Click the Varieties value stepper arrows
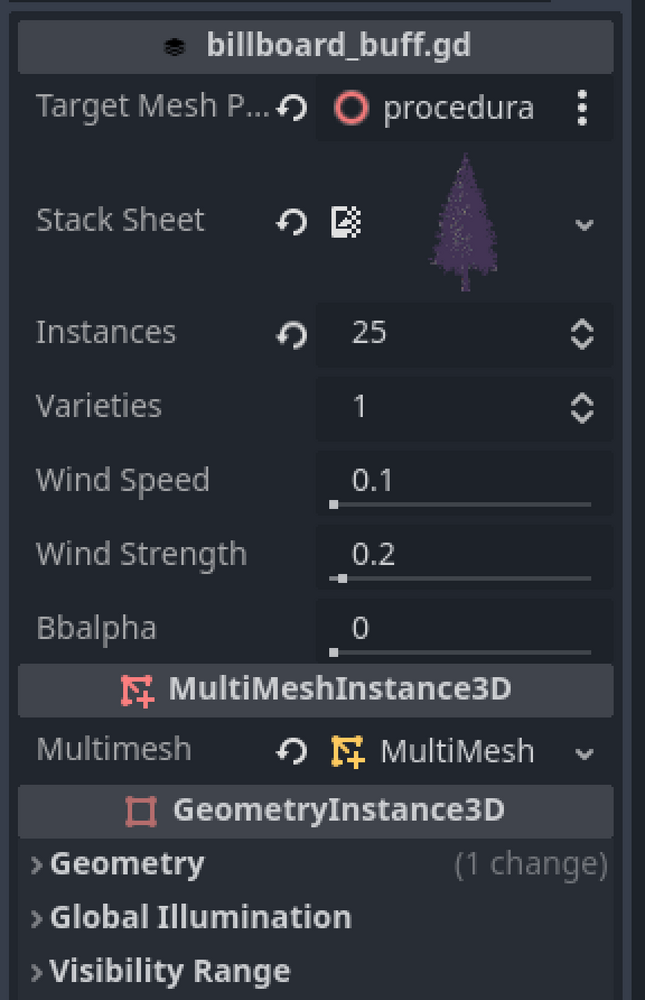 tap(582, 407)
